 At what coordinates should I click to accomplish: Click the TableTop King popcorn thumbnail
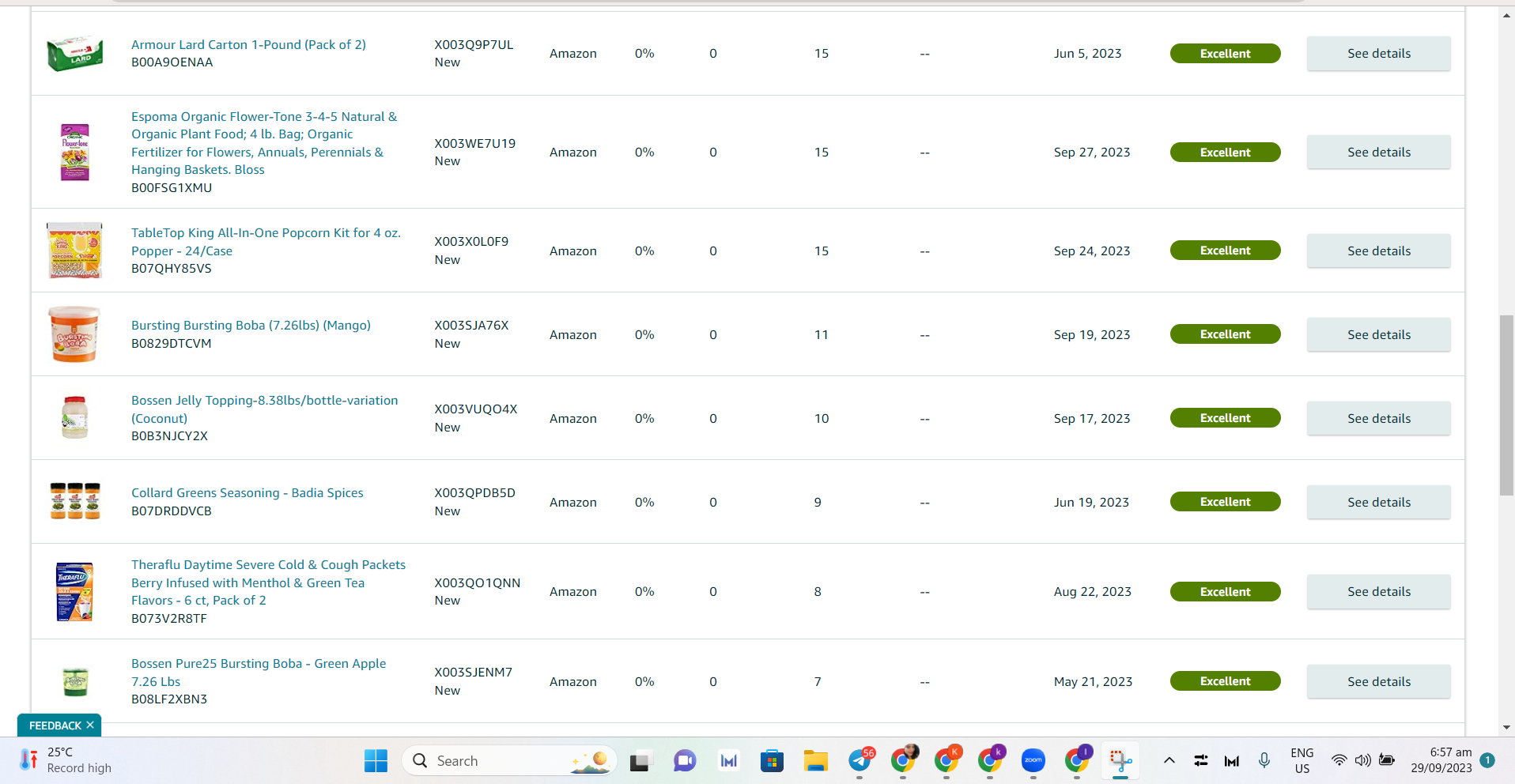click(75, 251)
